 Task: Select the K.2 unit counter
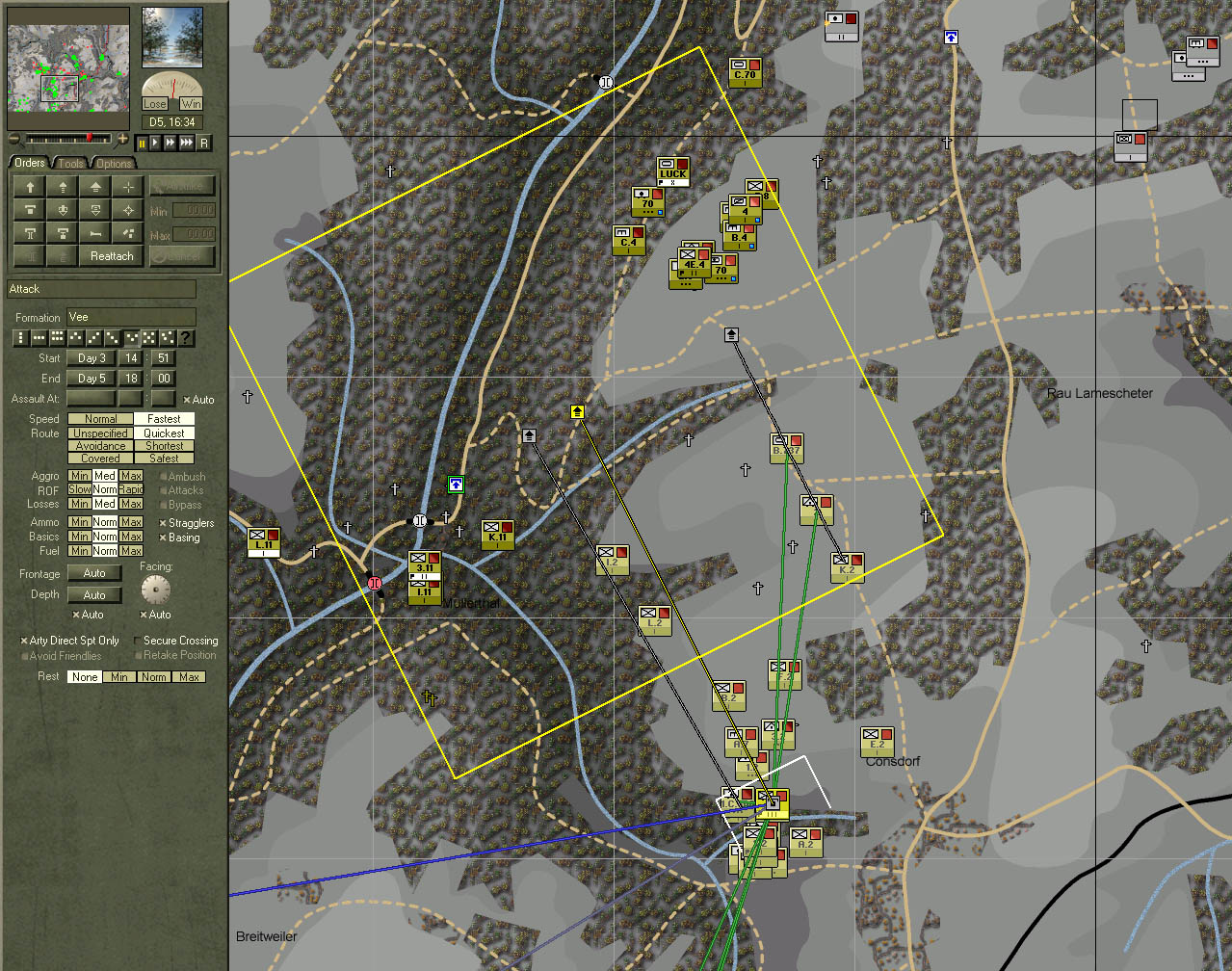847,567
